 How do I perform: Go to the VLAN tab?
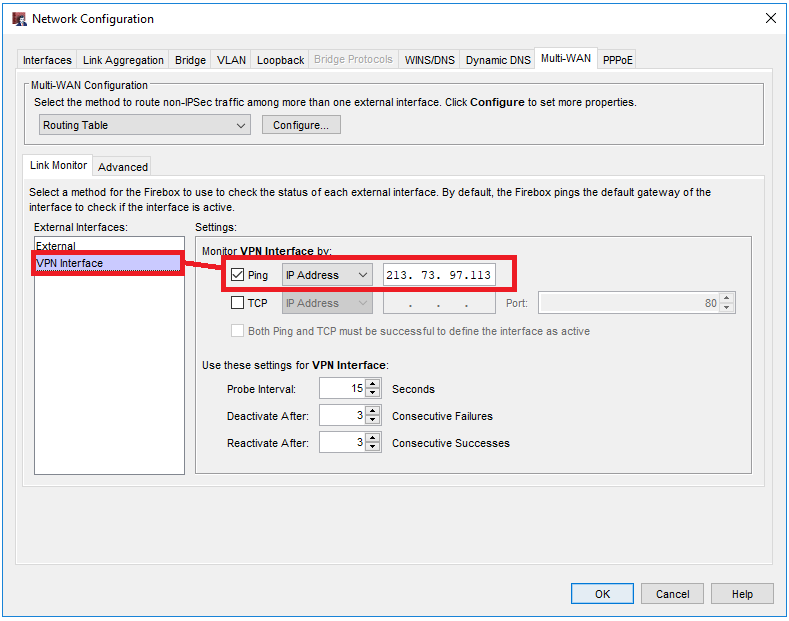(x=231, y=60)
